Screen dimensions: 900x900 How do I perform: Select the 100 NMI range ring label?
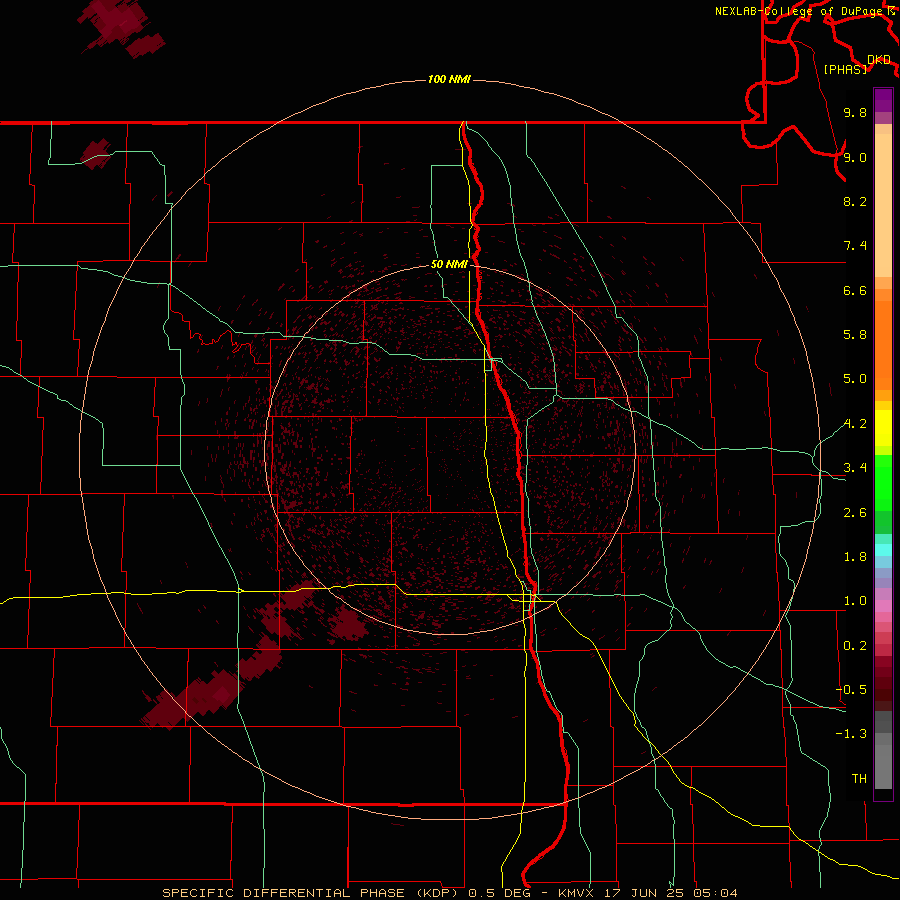[x=449, y=79]
